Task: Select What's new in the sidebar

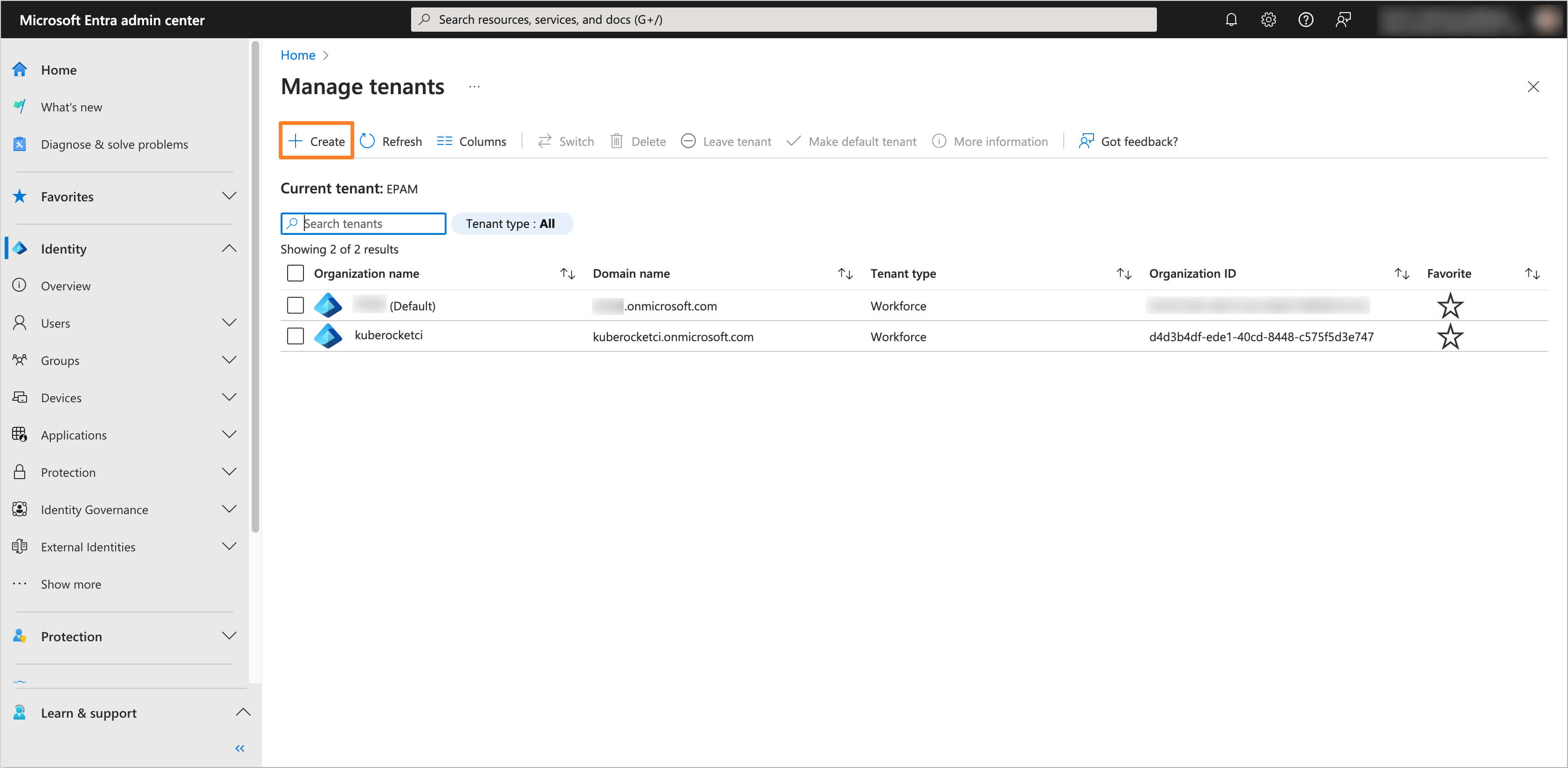Action: (70, 107)
